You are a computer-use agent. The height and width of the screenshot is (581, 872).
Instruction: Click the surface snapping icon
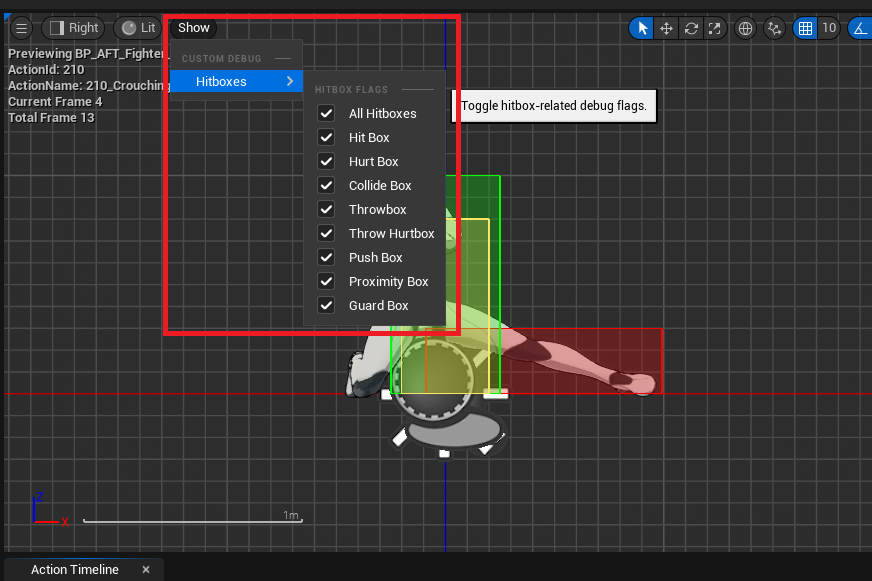774,28
